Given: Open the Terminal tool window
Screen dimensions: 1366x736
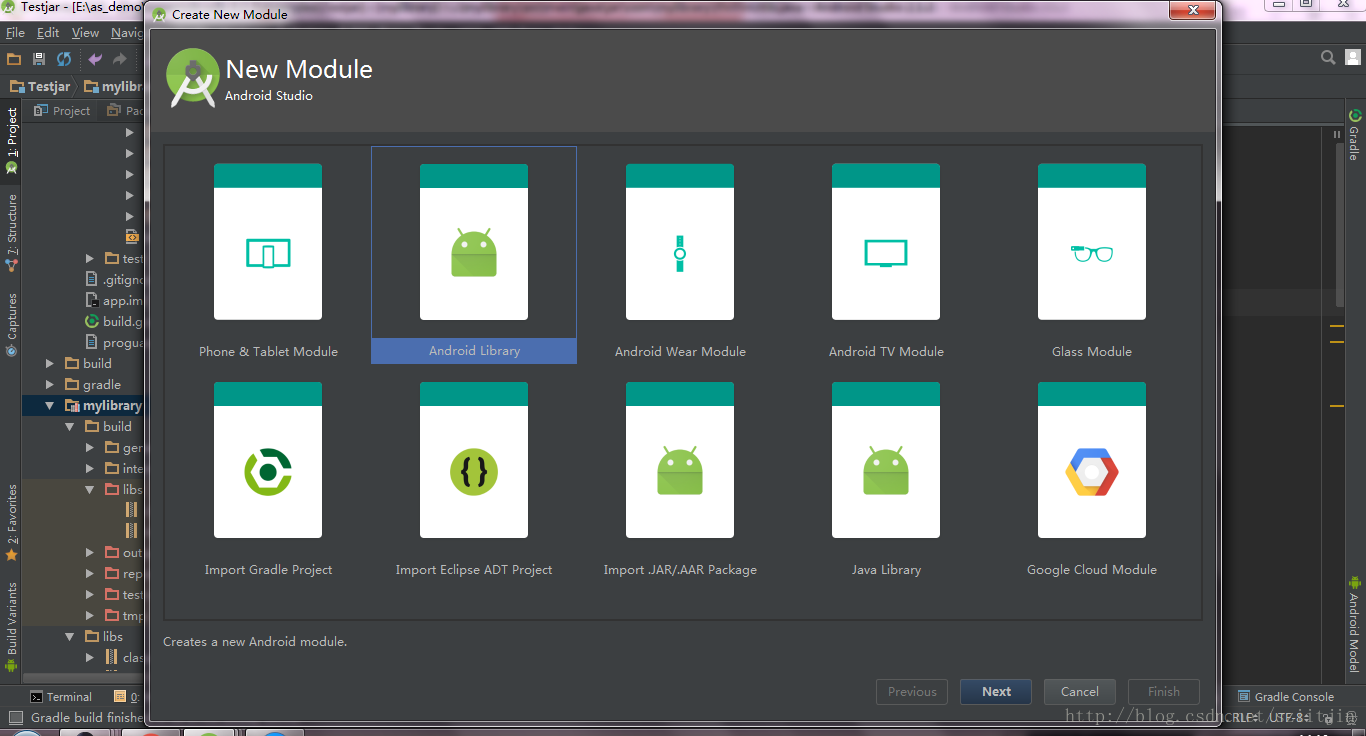Looking at the screenshot, I should 61,697.
